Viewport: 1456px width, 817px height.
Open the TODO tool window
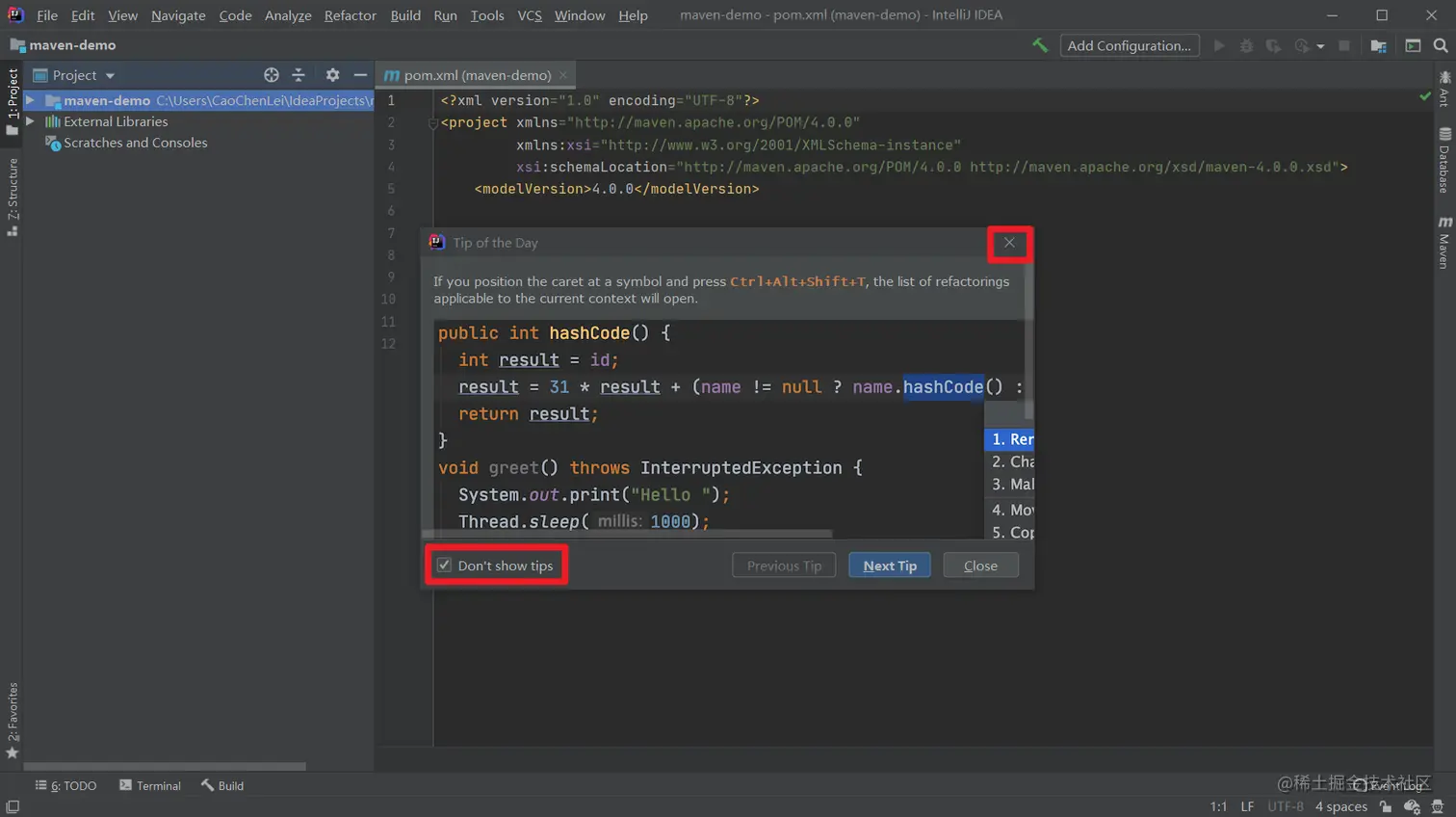coord(65,785)
